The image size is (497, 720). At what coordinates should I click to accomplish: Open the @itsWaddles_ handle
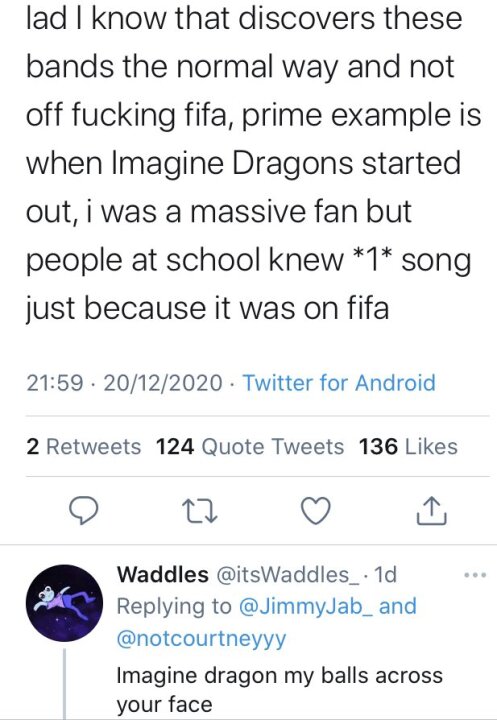pos(288,574)
